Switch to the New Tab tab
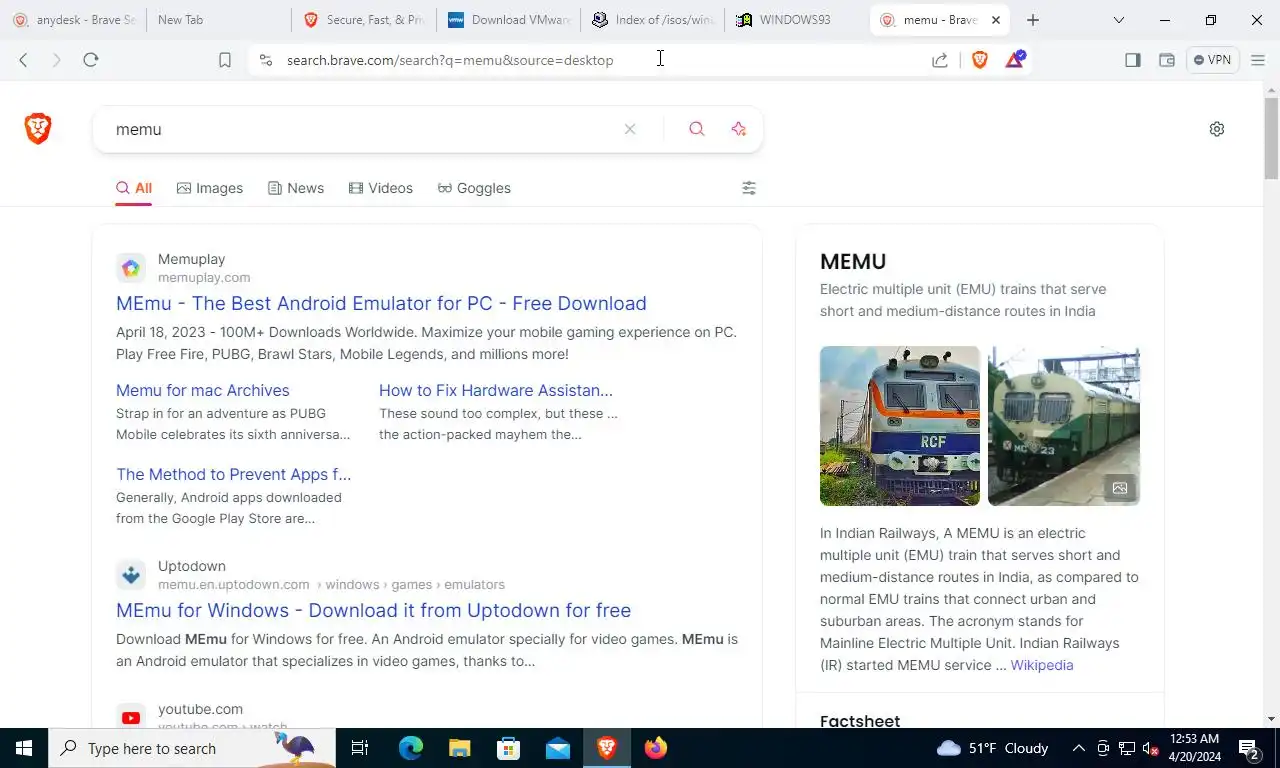Screen dimensions: 1280x768 click(218, 20)
